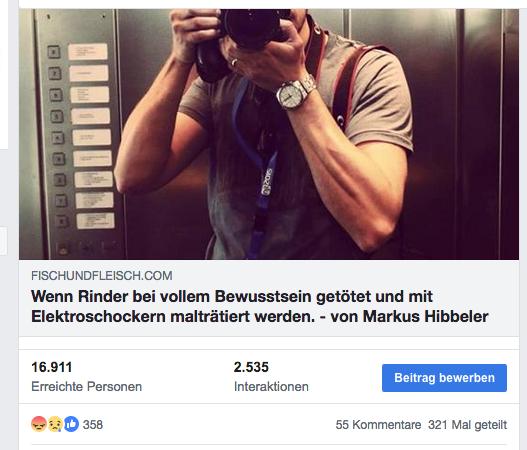
Task: Click the 16.911 reached people number
Action: 52,367
